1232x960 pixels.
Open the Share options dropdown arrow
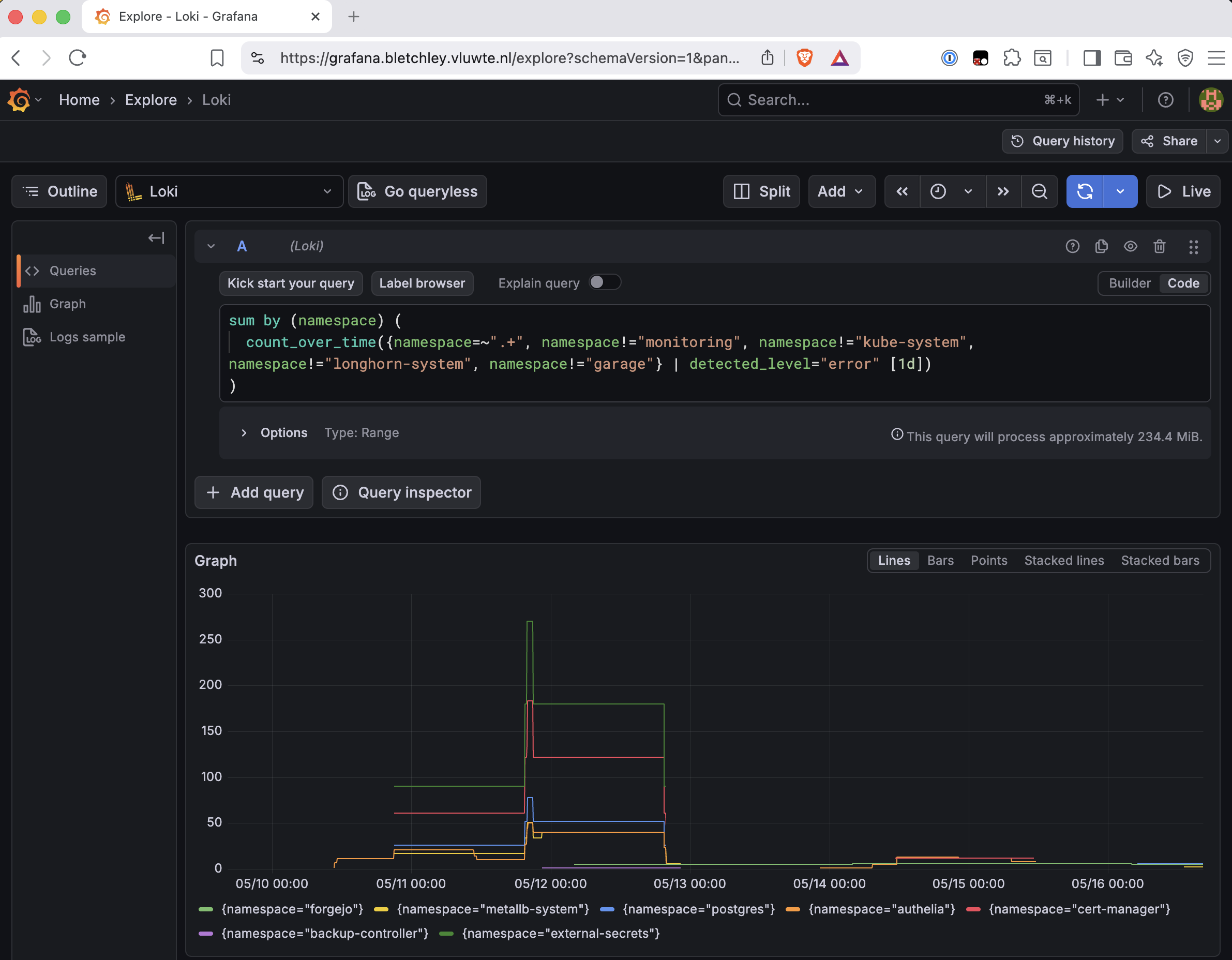click(x=1218, y=141)
